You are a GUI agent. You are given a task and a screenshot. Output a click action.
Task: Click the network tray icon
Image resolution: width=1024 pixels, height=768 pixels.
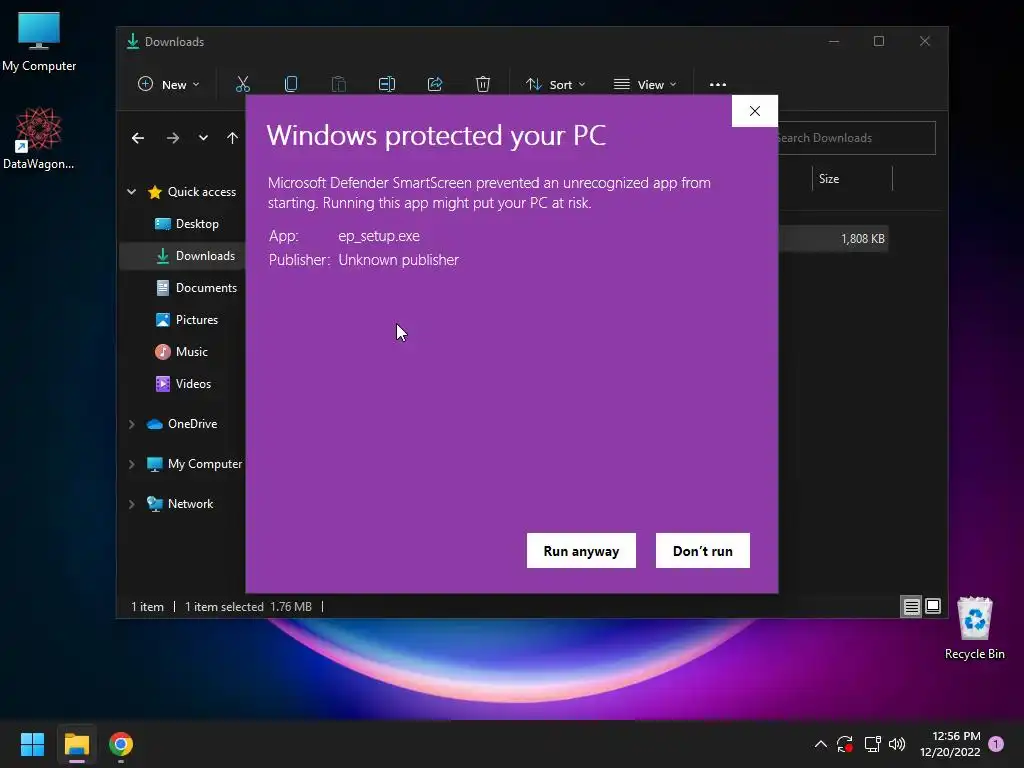tap(872, 744)
